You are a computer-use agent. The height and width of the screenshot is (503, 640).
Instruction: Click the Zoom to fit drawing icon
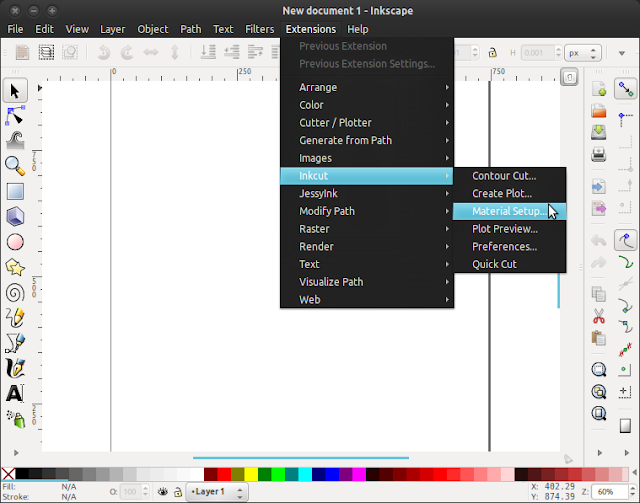599,392
